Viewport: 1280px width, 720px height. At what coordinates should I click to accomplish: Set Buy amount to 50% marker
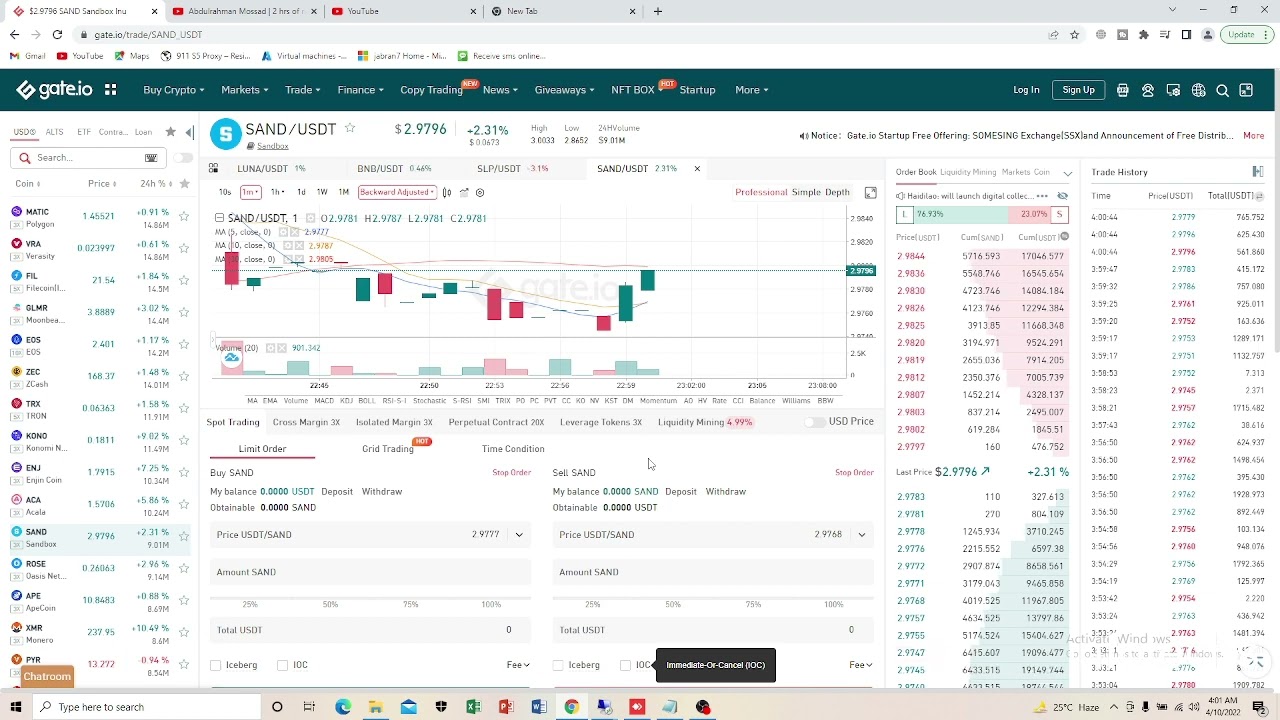pyautogui.click(x=330, y=604)
